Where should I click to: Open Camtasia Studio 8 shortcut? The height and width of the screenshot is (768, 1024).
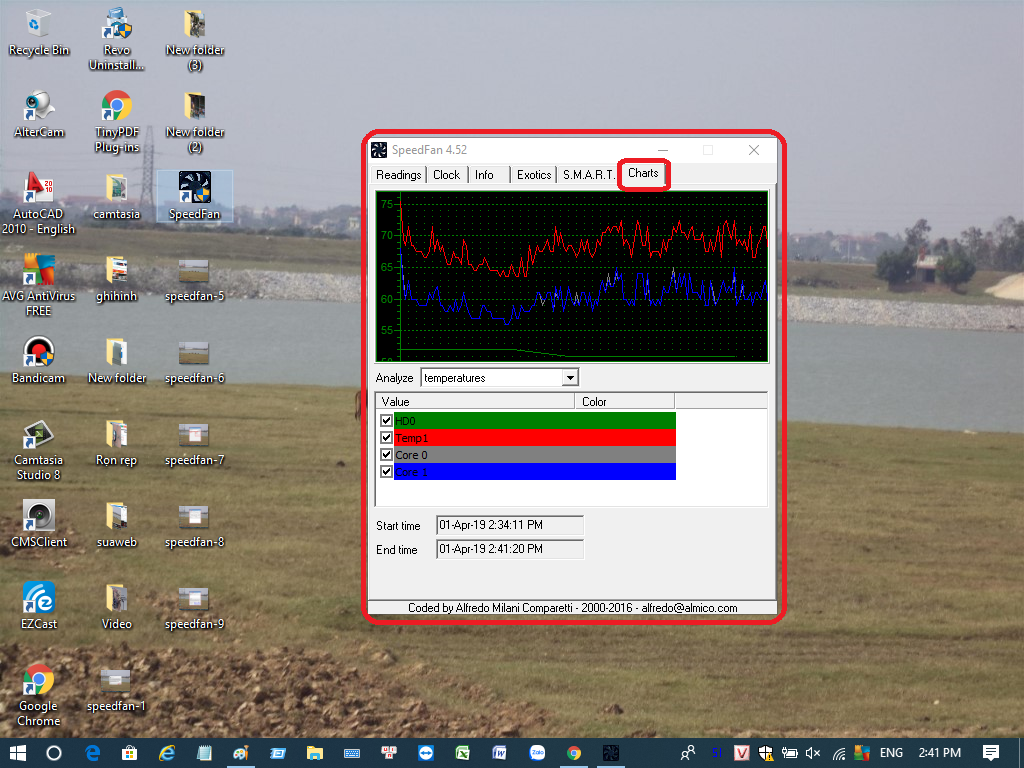pyautogui.click(x=39, y=435)
